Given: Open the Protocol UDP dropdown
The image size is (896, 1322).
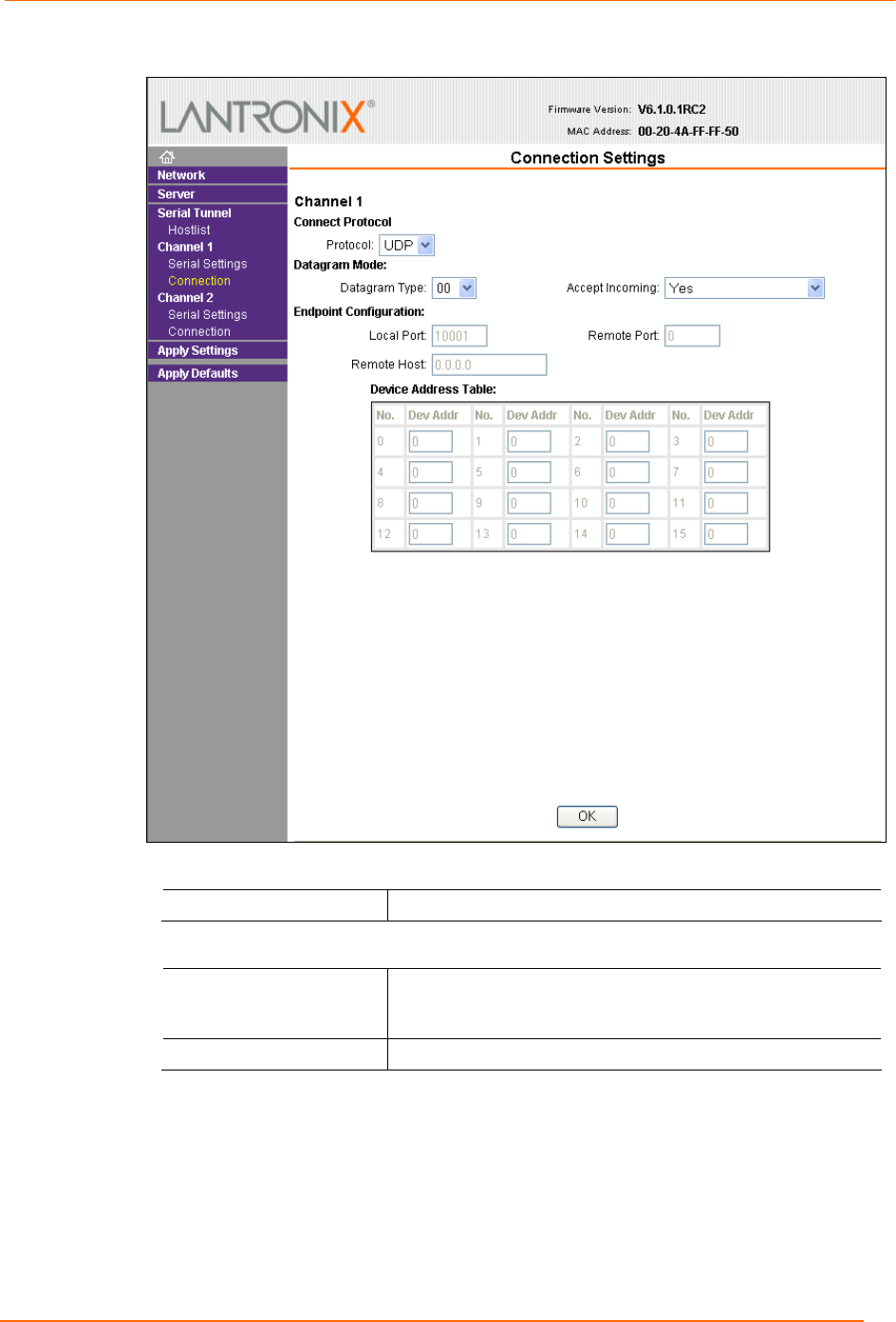Looking at the screenshot, I should point(406,245).
